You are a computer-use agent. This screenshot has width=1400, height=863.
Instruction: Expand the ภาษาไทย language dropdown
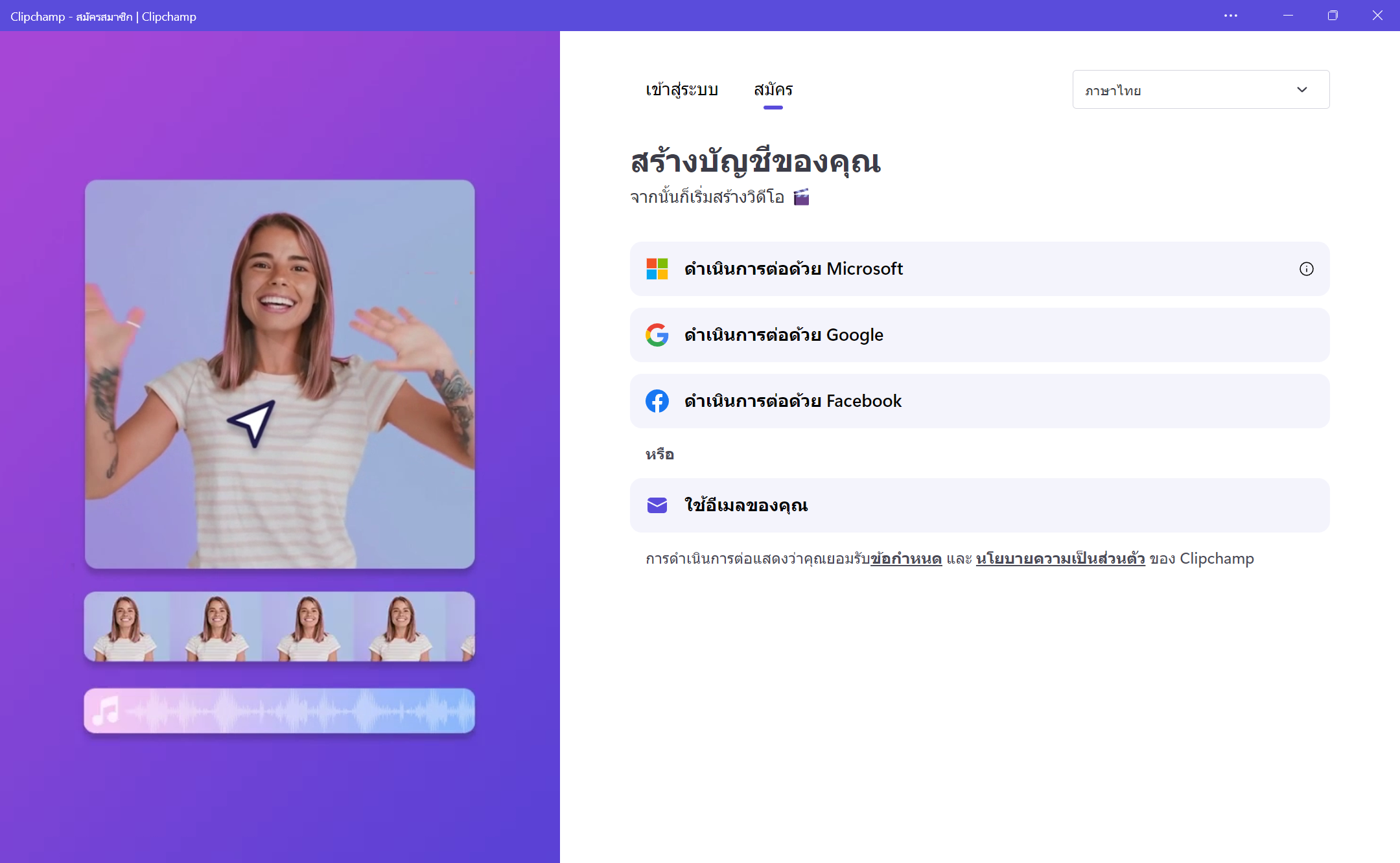(1200, 89)
